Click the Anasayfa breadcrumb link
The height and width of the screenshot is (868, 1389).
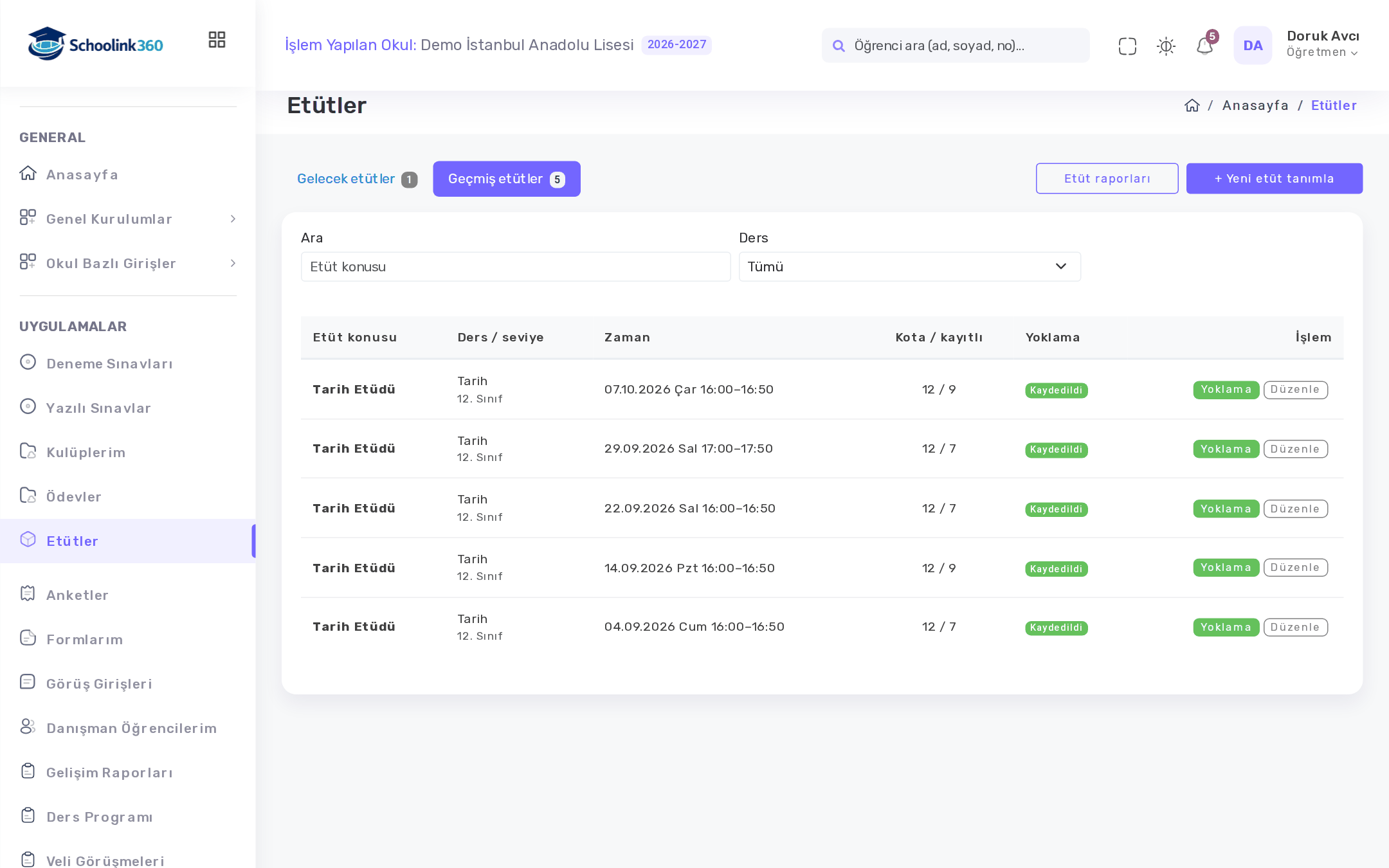(x=1255, y=105)
